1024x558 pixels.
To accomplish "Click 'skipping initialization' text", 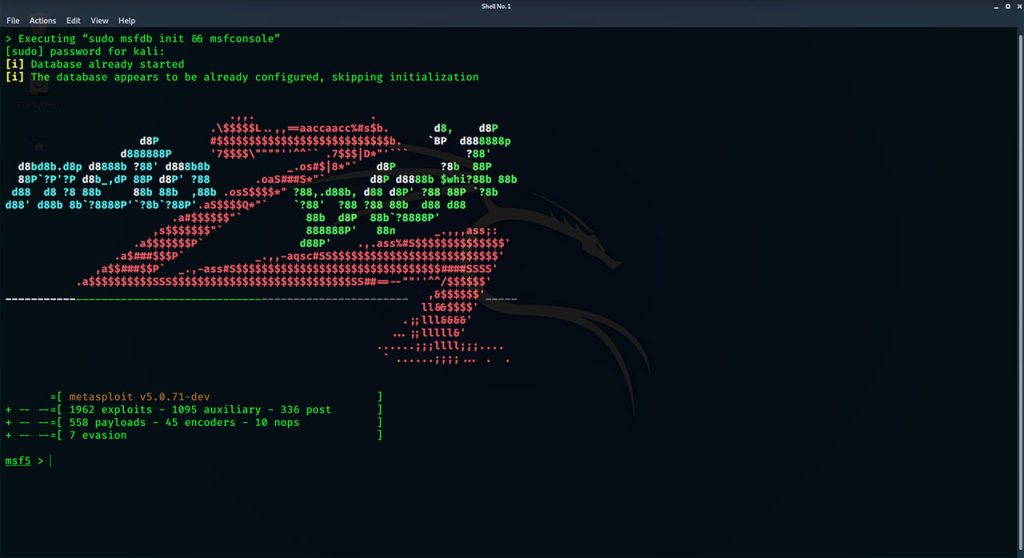I will pyautogui.click(x=405, y=77).
